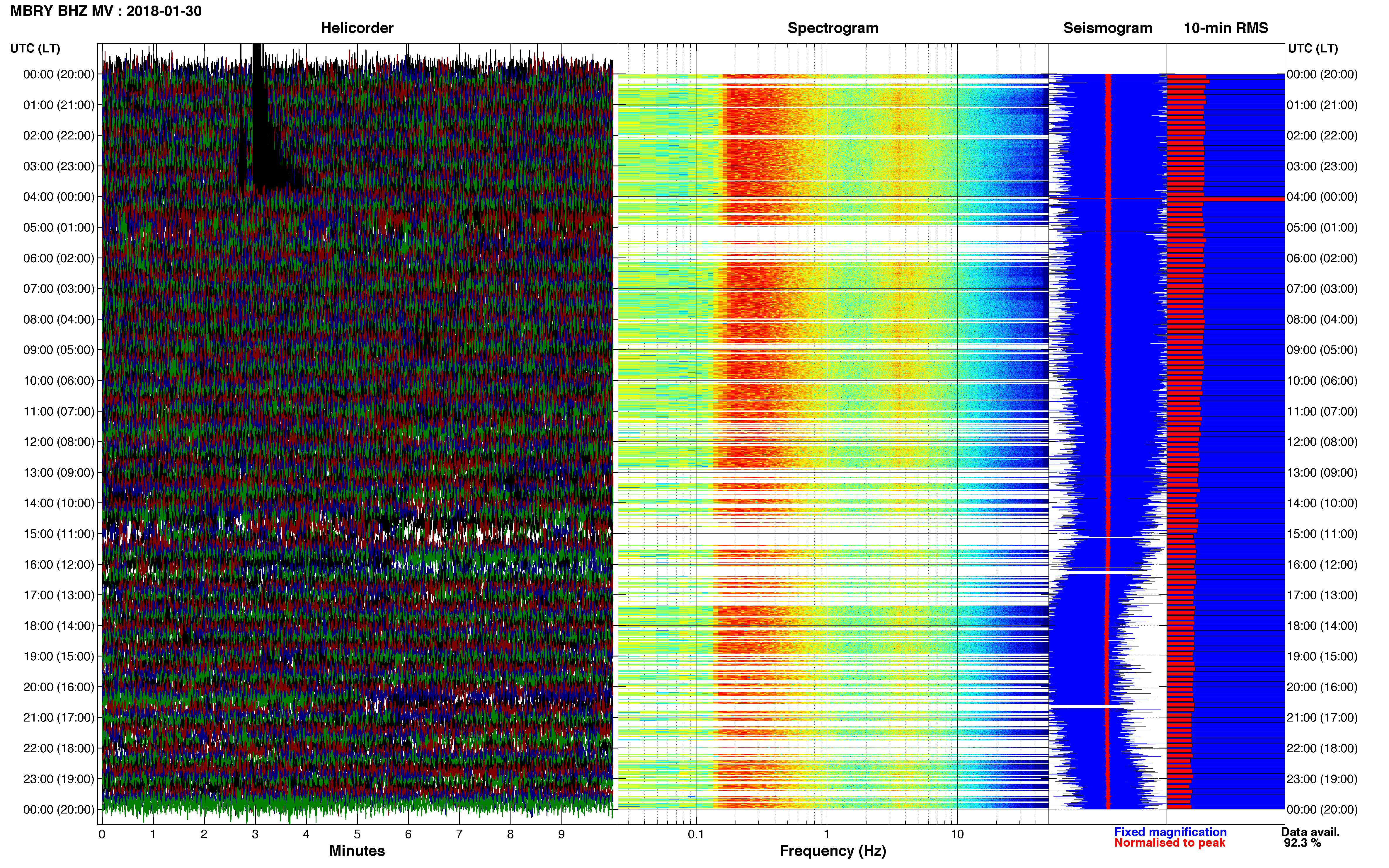Click left time label '05:00 (01:00)'
Viewport: 1389px width, 868px height.
pos(59,227)
